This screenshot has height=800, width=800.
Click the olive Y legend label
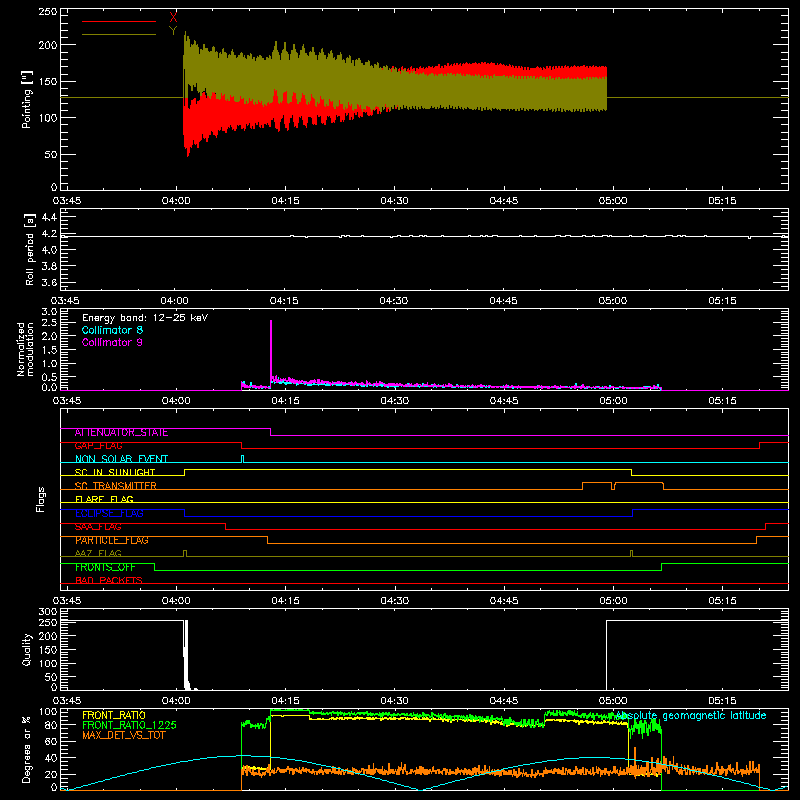173,31
